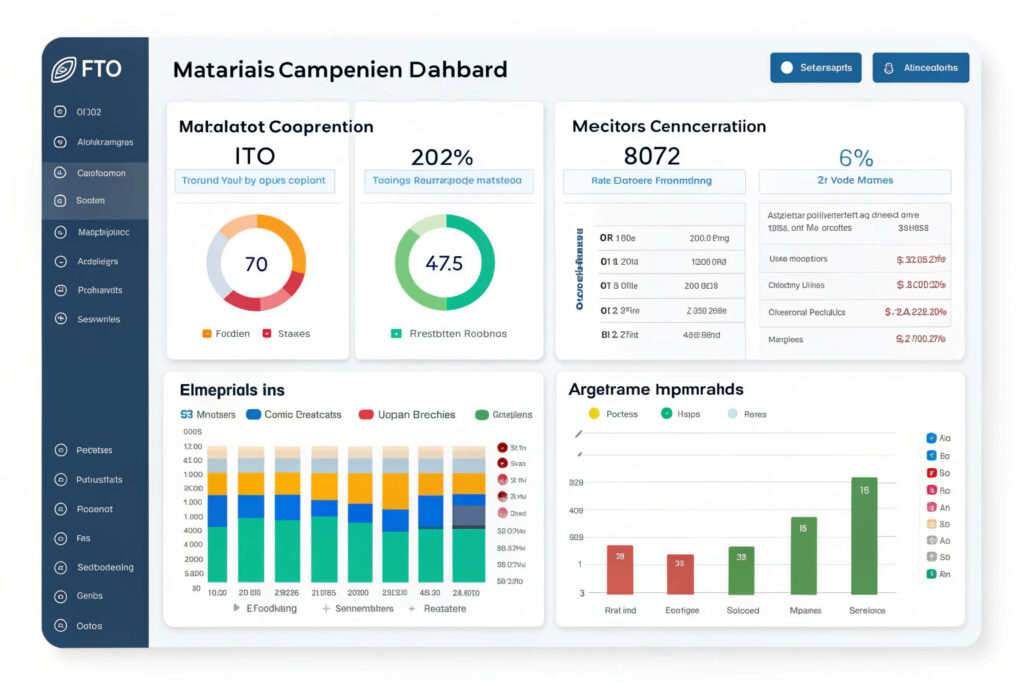Select Putnusftats in the sidebar
Image resolution: width=1024 pixels, height=683 pixels.
coord(99,480)
